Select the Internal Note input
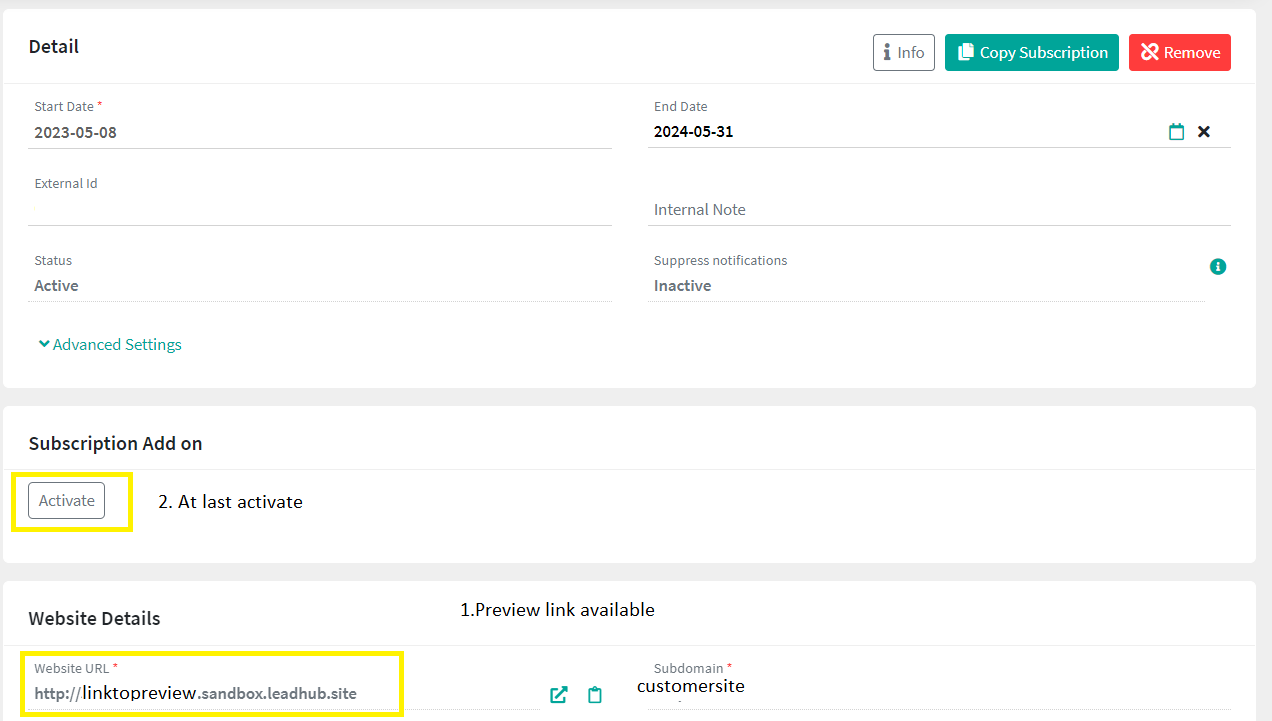The image size is (1272, 721). tap(938, 210)
